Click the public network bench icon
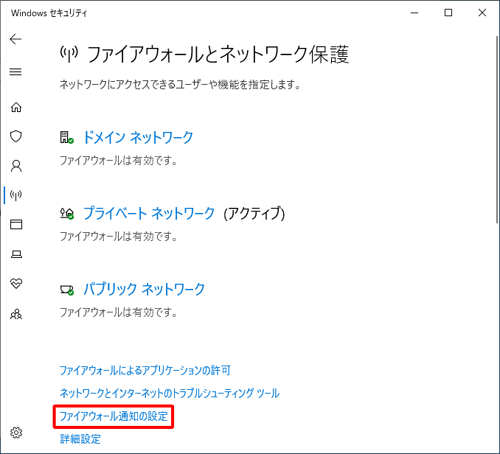The width and height of the screenshot is (500, 454). 67,290
